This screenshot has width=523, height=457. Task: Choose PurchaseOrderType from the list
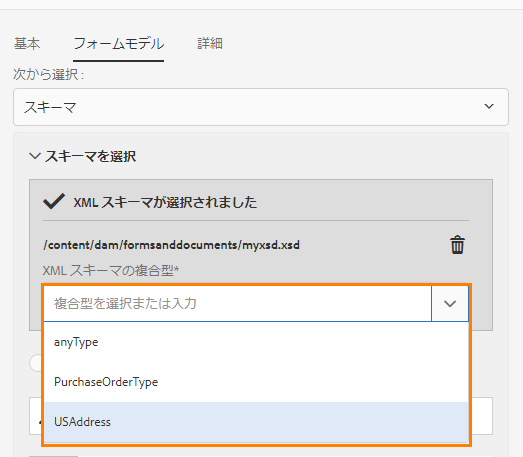[x=256, y=382]
